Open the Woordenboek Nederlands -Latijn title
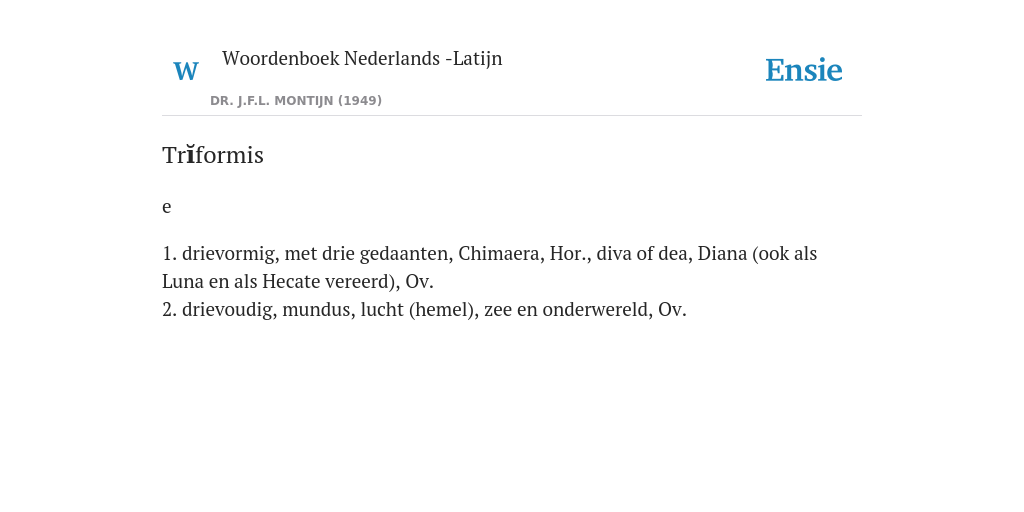 pos(362,59)
